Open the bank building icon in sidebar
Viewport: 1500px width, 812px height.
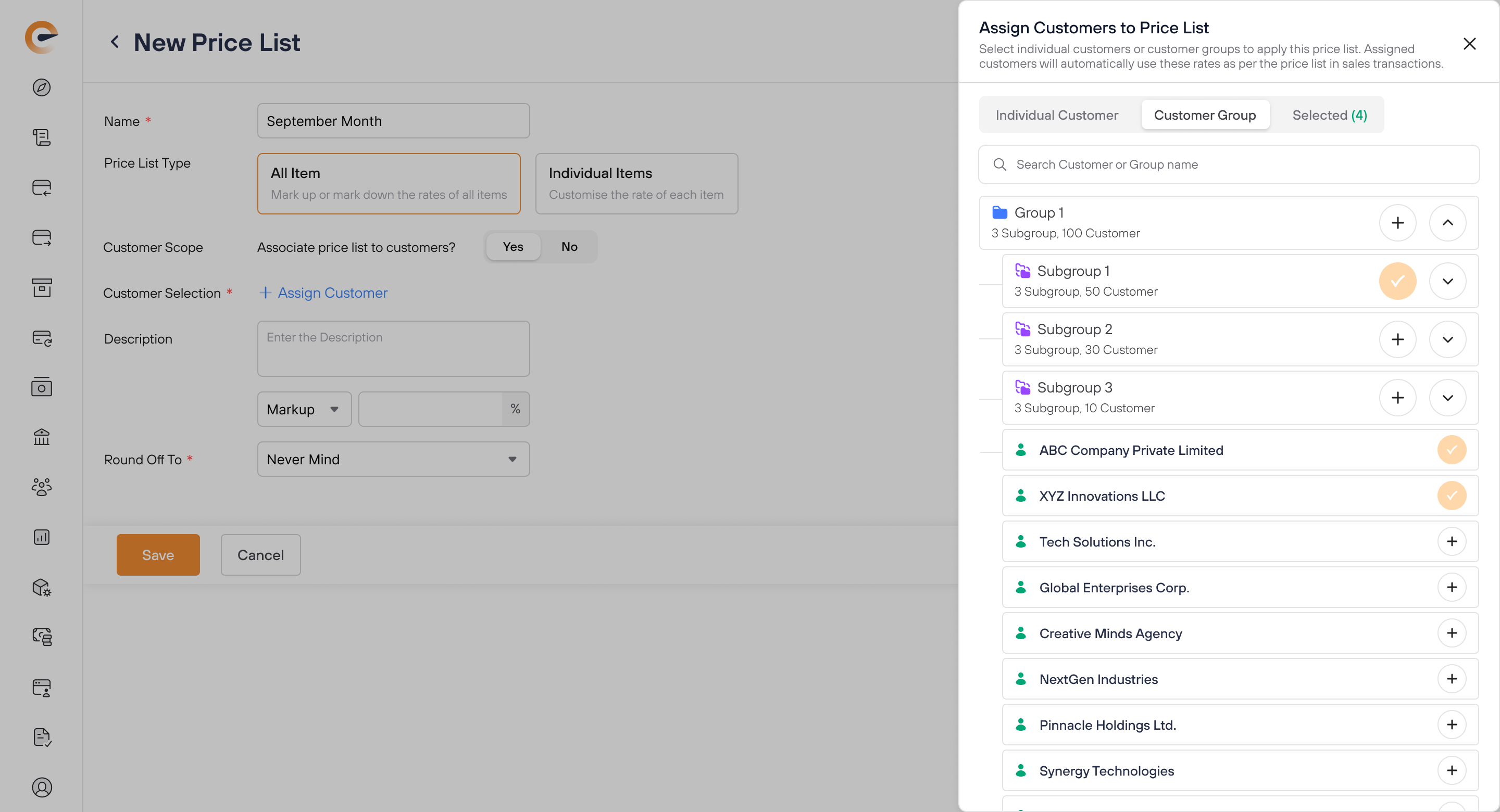click(x=41, y=437)
